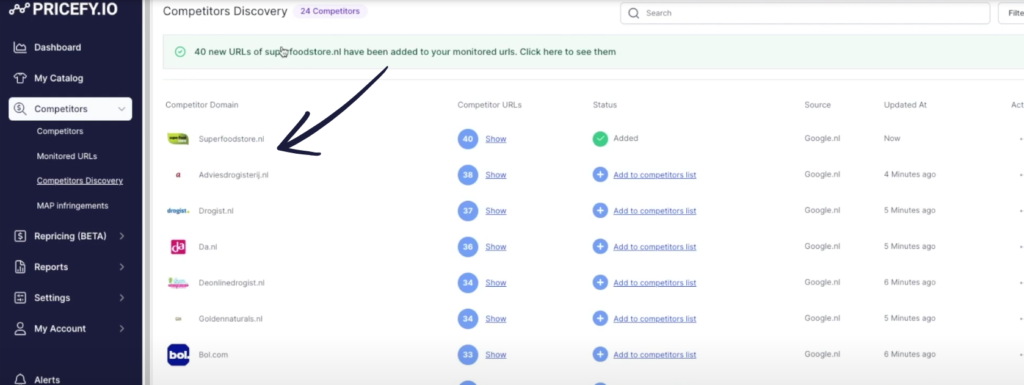Click the Updated At column header
The height and width of the screenshot is (385, 1024).
[905, 104]
